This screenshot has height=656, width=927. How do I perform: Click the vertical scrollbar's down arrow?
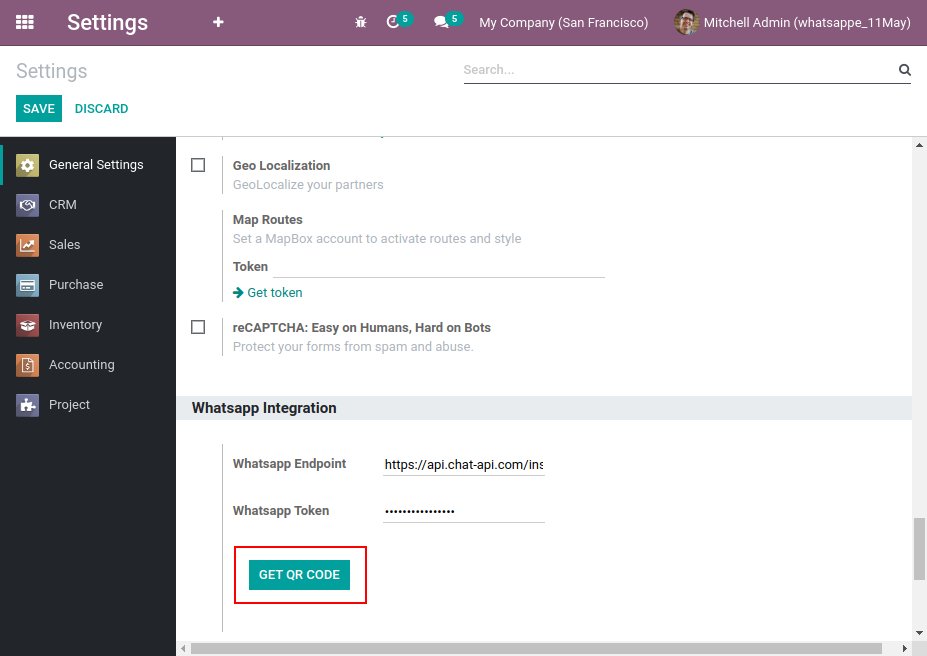click(919, 633)
